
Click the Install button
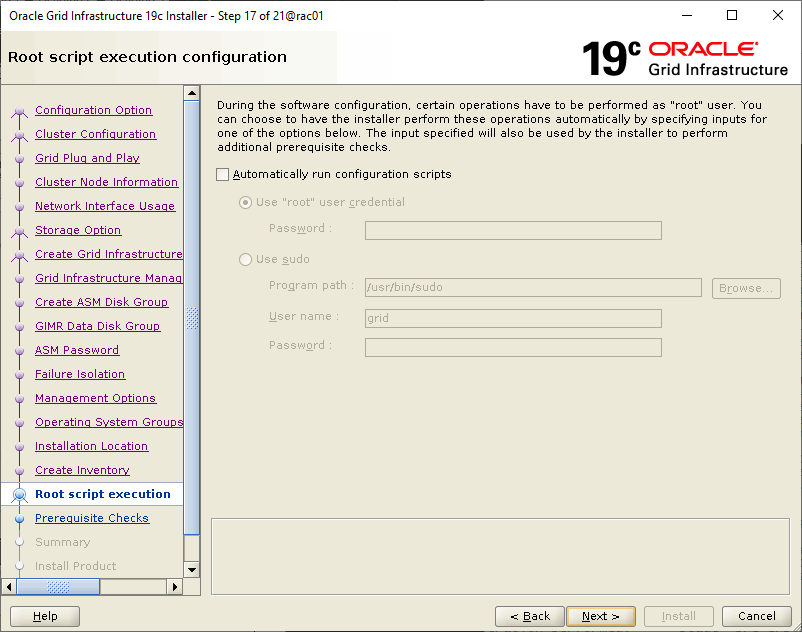pyautogui.click(x=679, y=616)
